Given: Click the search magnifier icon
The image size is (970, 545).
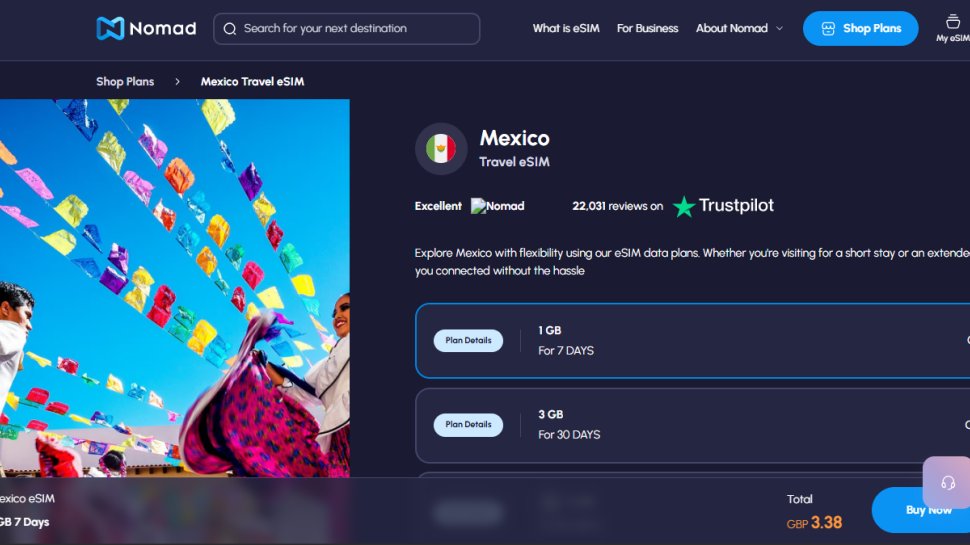Looking at the screenshot, I should tap(230, 29).
